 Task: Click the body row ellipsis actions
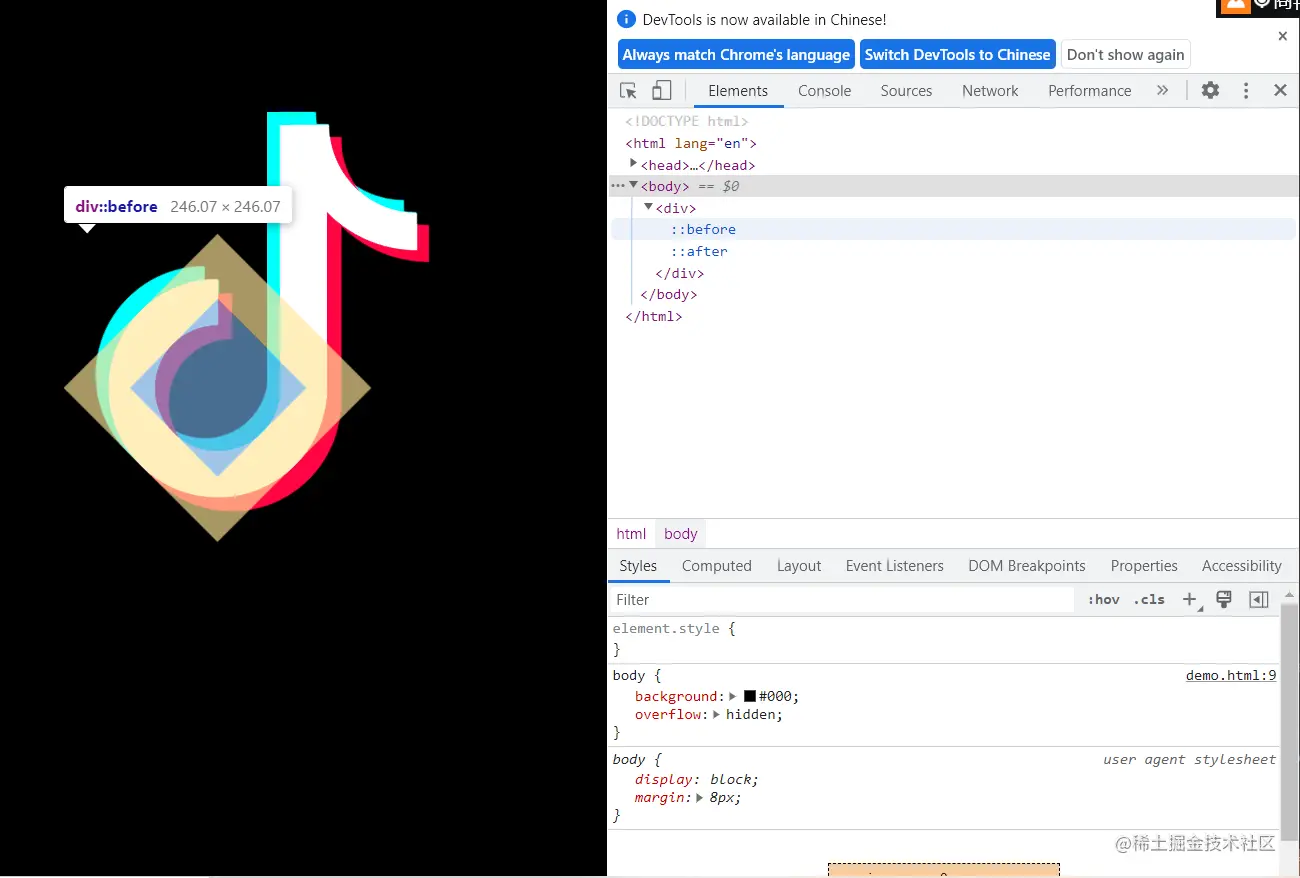(618, 186)
